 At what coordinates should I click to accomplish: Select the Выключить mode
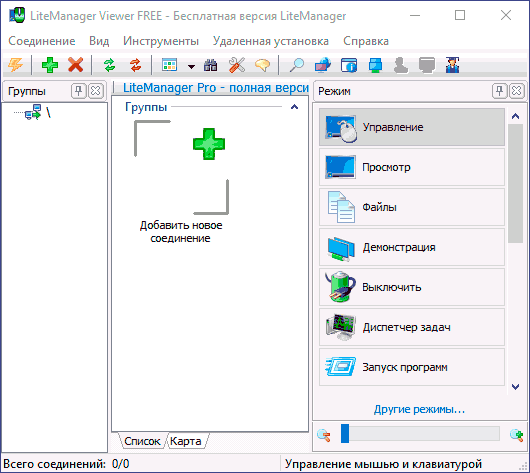412,287
